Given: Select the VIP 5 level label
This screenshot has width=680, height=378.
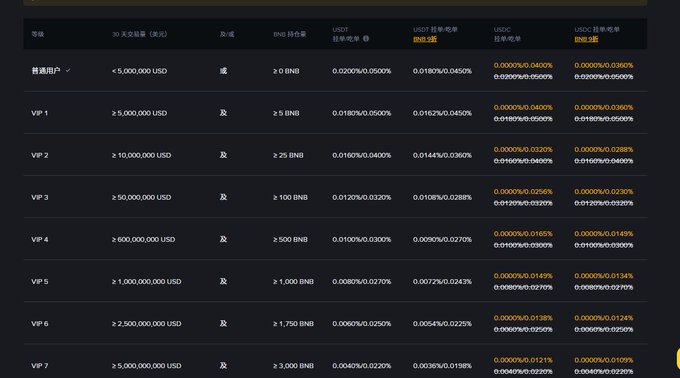Looking at the screenshot, I should 40,281.
